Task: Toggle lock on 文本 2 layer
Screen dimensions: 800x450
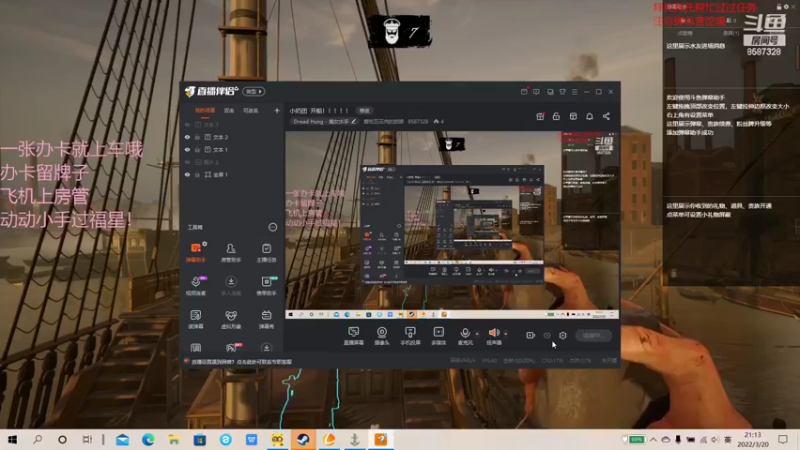Action: [197, 137]
